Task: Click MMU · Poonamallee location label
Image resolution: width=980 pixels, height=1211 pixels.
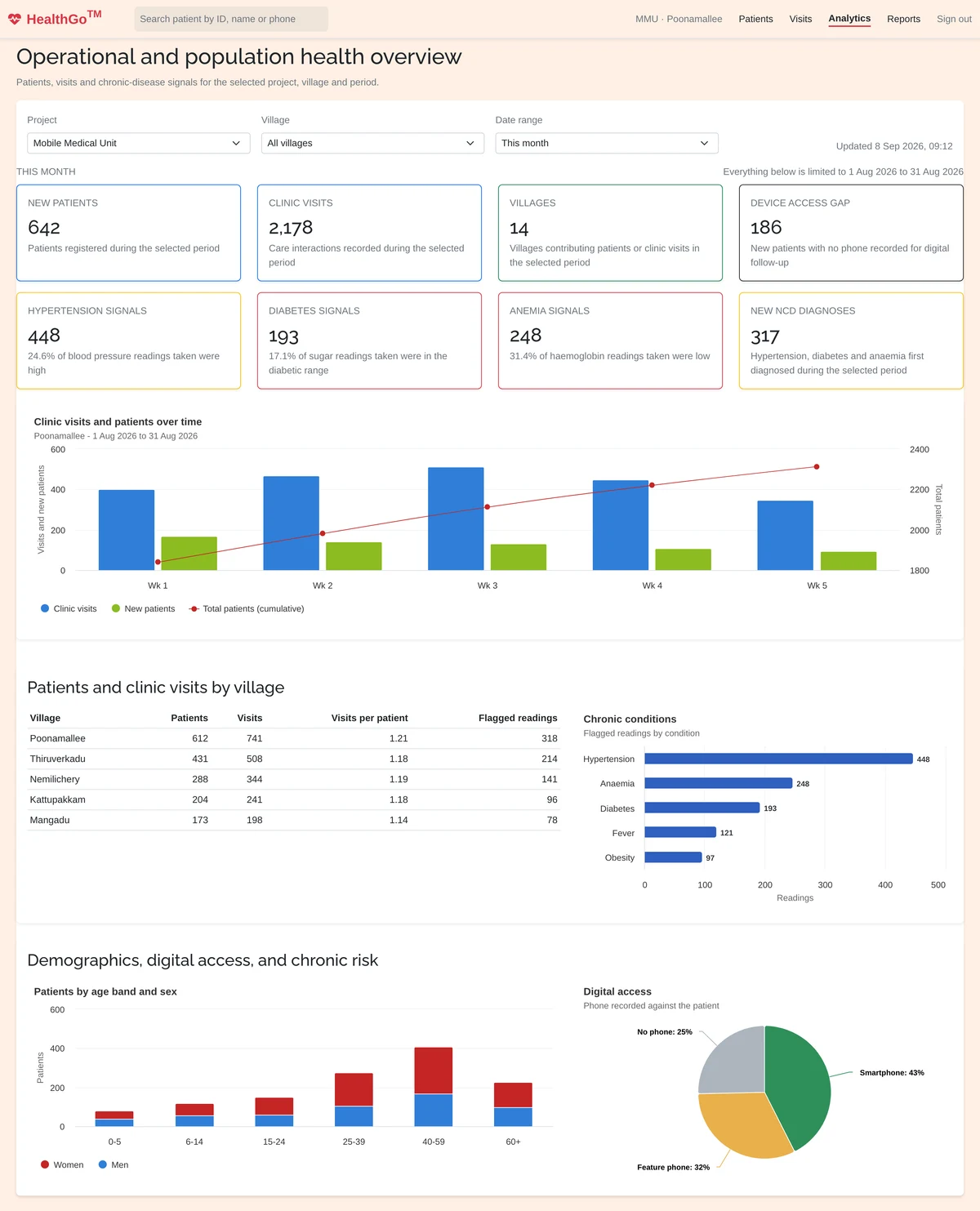Action: click(679, 19)
